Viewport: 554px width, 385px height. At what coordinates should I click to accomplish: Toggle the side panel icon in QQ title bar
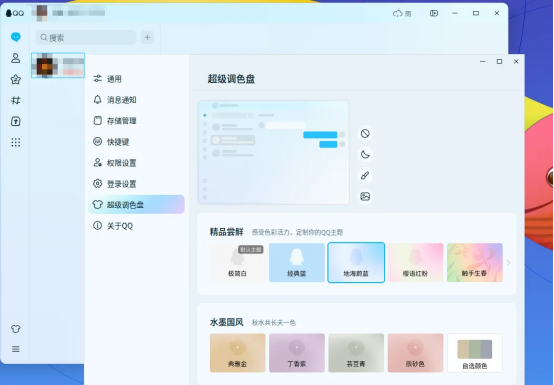pos(434,13)
